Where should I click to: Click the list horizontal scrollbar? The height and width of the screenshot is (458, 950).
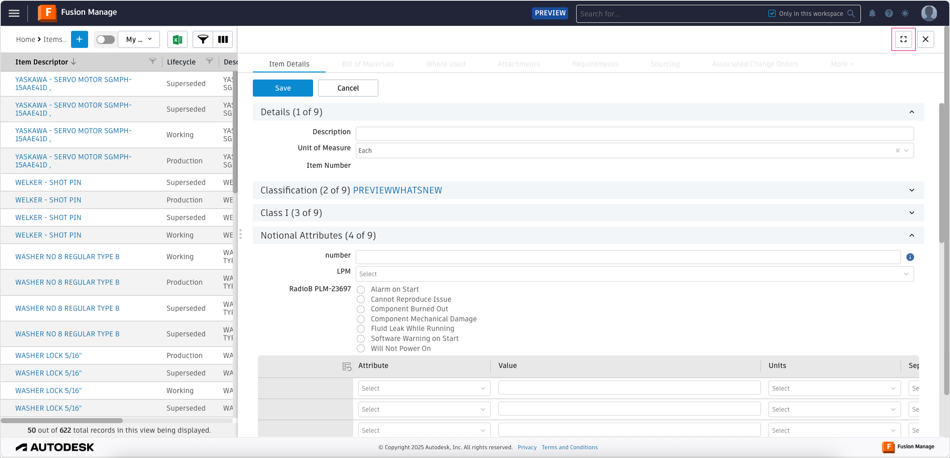click(62, 420)
